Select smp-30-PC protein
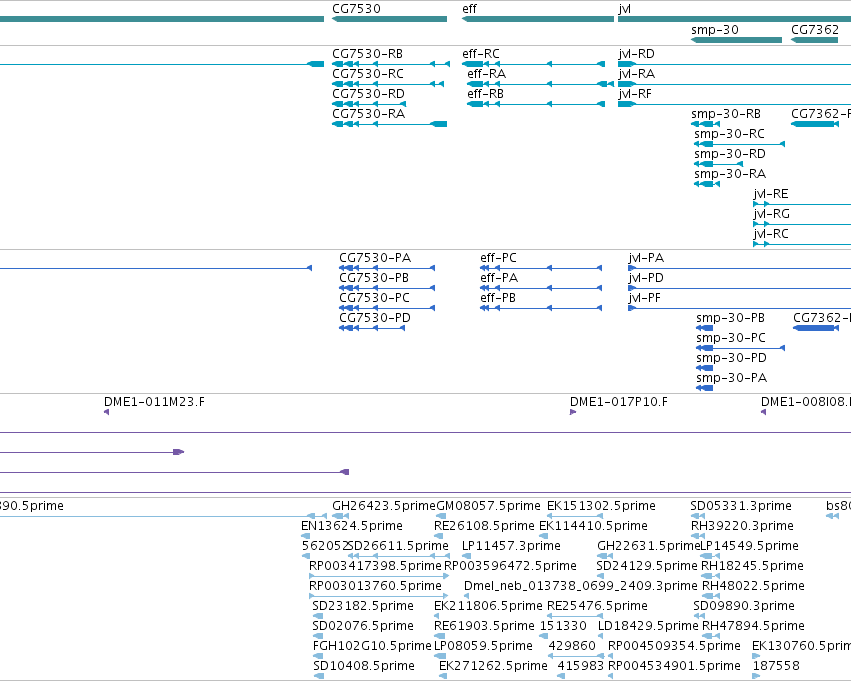This screenshot has width=851, height=681. click(x=740, y=348)
